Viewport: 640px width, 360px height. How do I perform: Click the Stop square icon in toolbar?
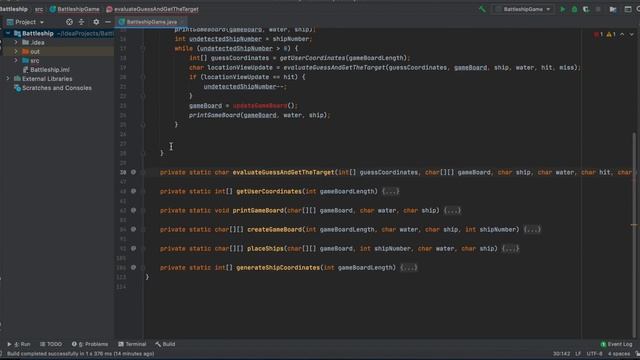[x=598, y=9]
